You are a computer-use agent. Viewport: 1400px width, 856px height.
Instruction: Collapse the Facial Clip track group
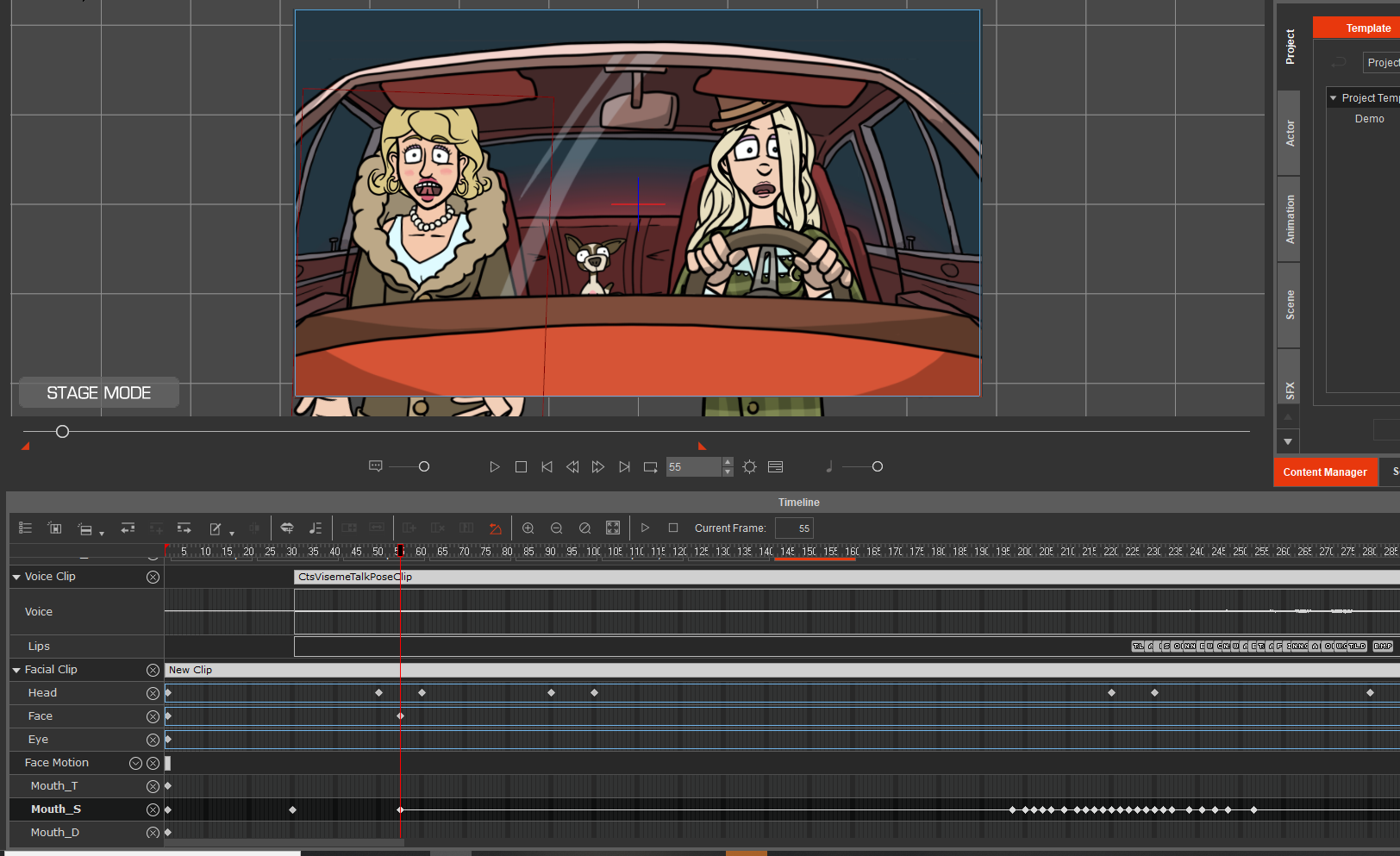16,670
